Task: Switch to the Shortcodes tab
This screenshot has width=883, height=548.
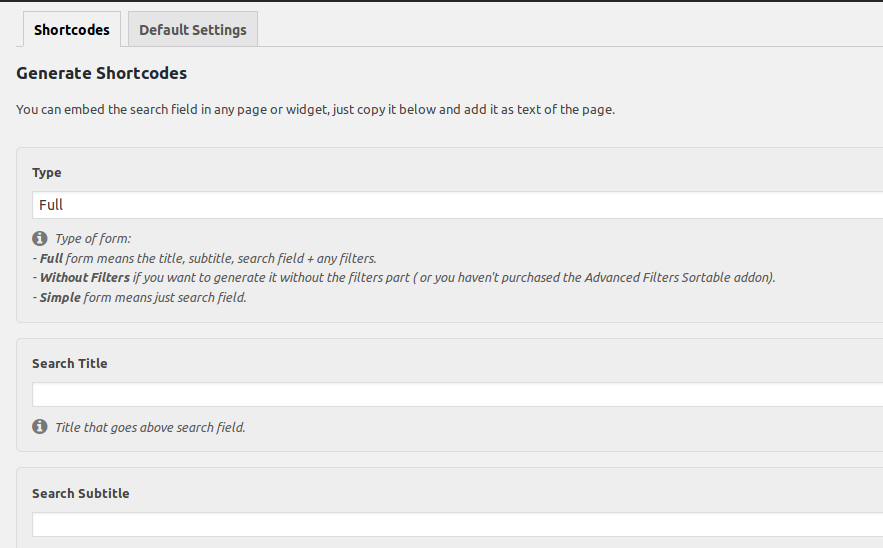Action: pyautogui.click(x=71, y=30)
